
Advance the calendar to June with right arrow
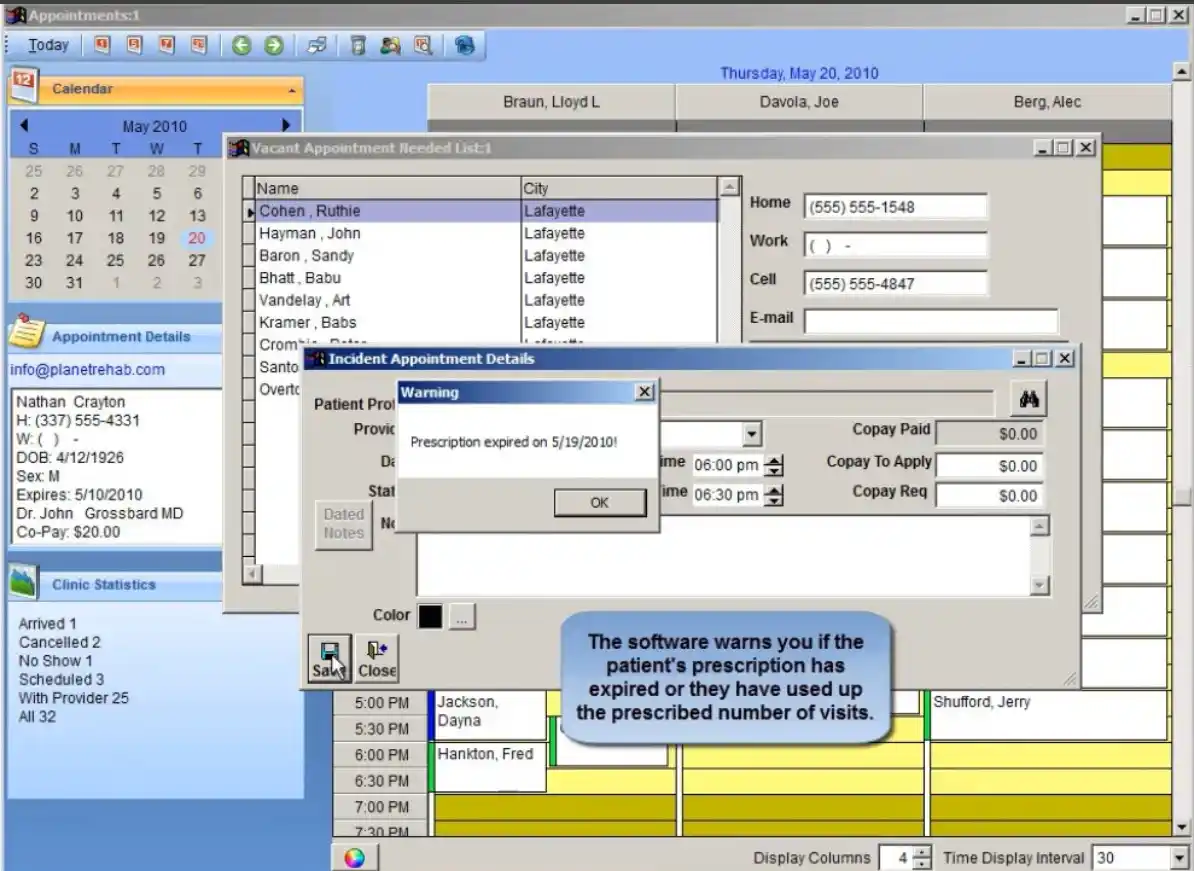(x=287, y=124)
